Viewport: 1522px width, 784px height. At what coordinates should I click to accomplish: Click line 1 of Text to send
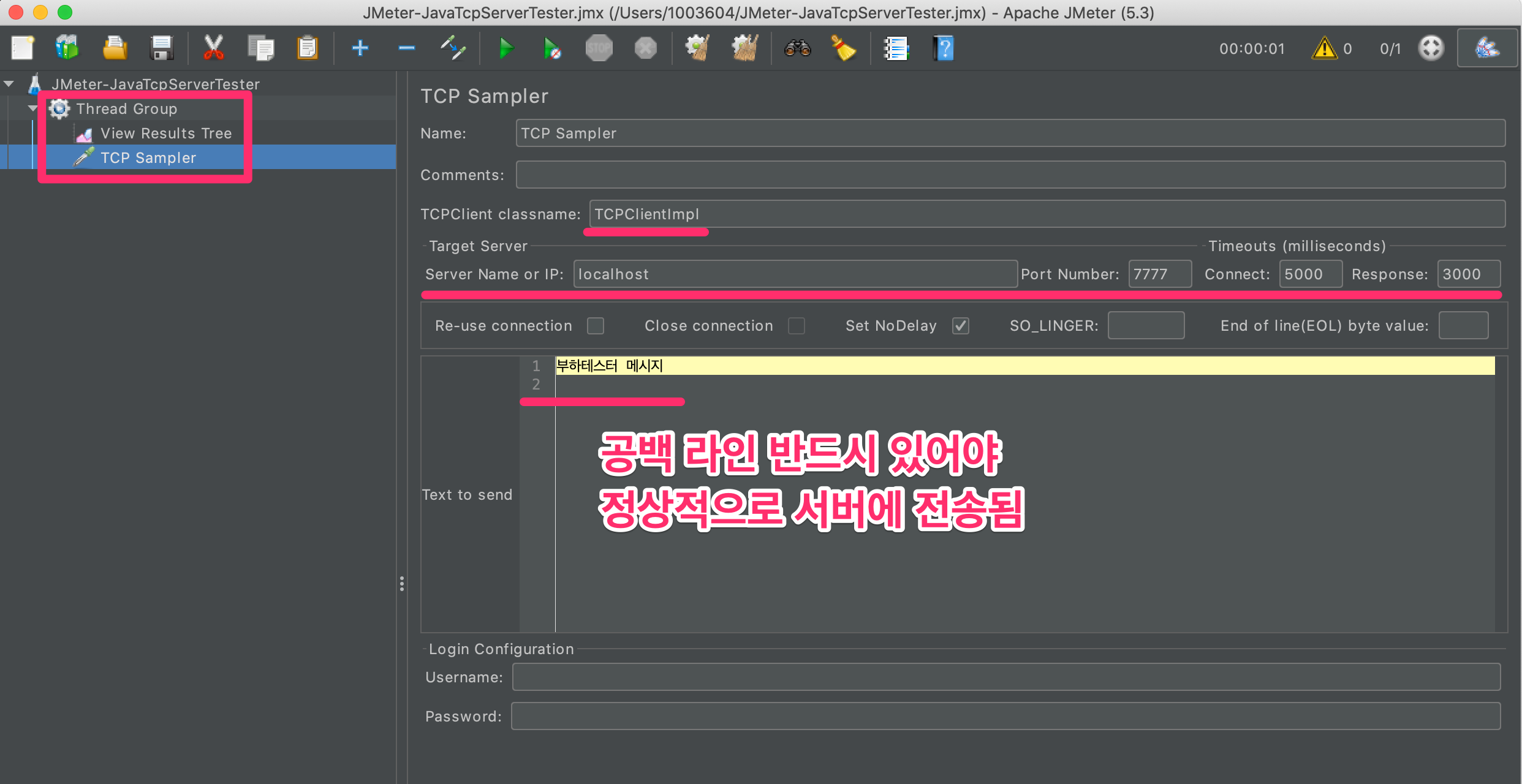pyautogui.click(x=1025, y=366)
